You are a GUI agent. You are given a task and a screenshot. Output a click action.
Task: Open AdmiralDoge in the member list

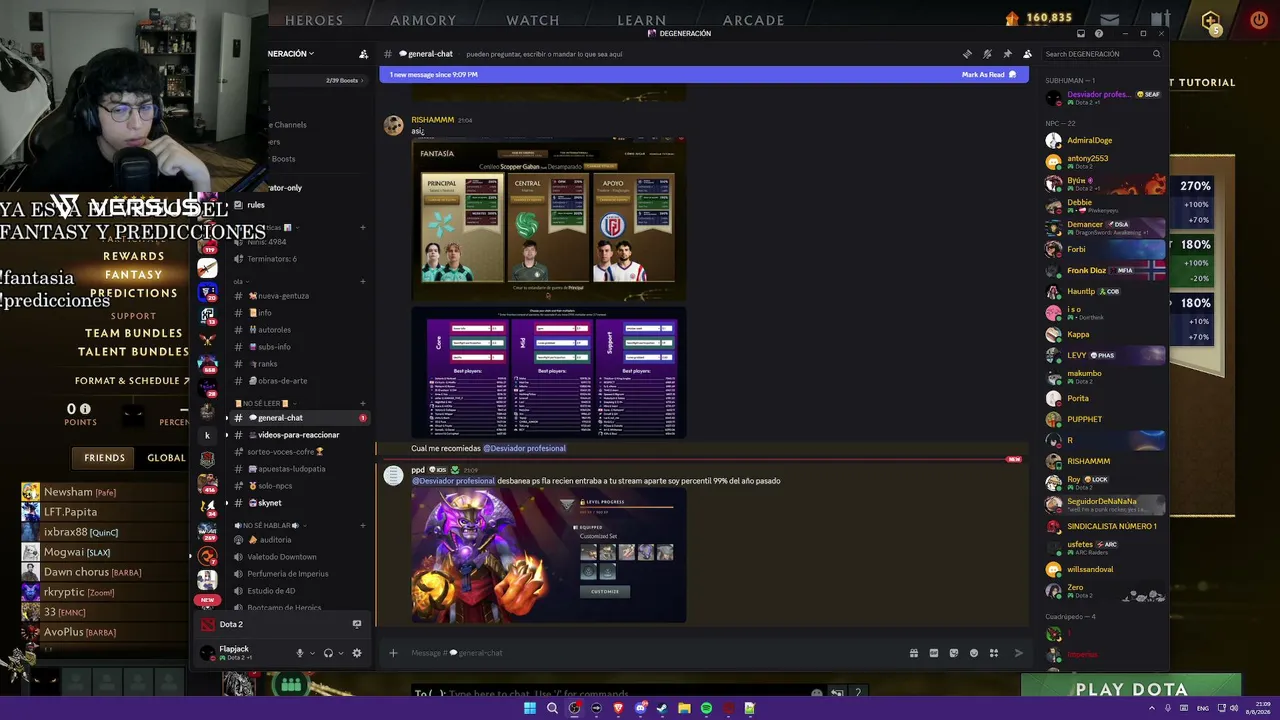[x=1105, y=141]
